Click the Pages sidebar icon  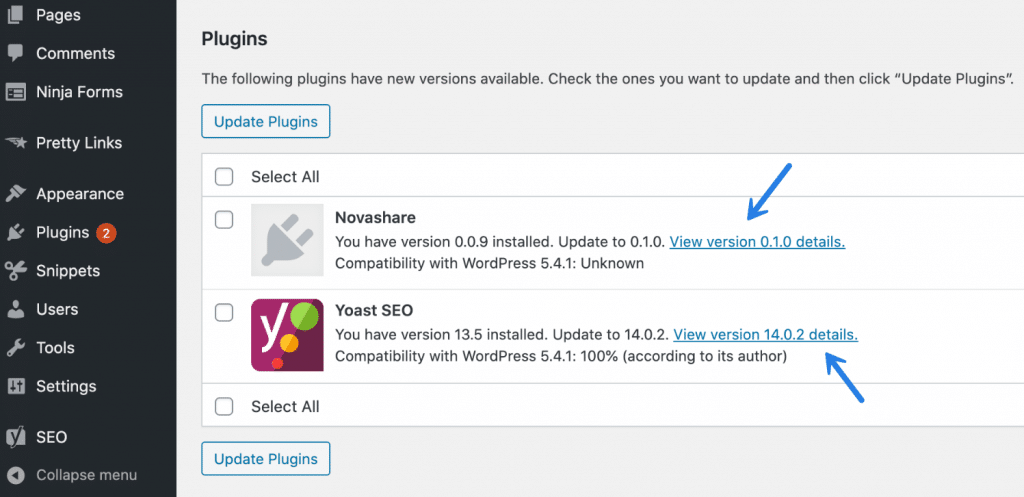15,15
